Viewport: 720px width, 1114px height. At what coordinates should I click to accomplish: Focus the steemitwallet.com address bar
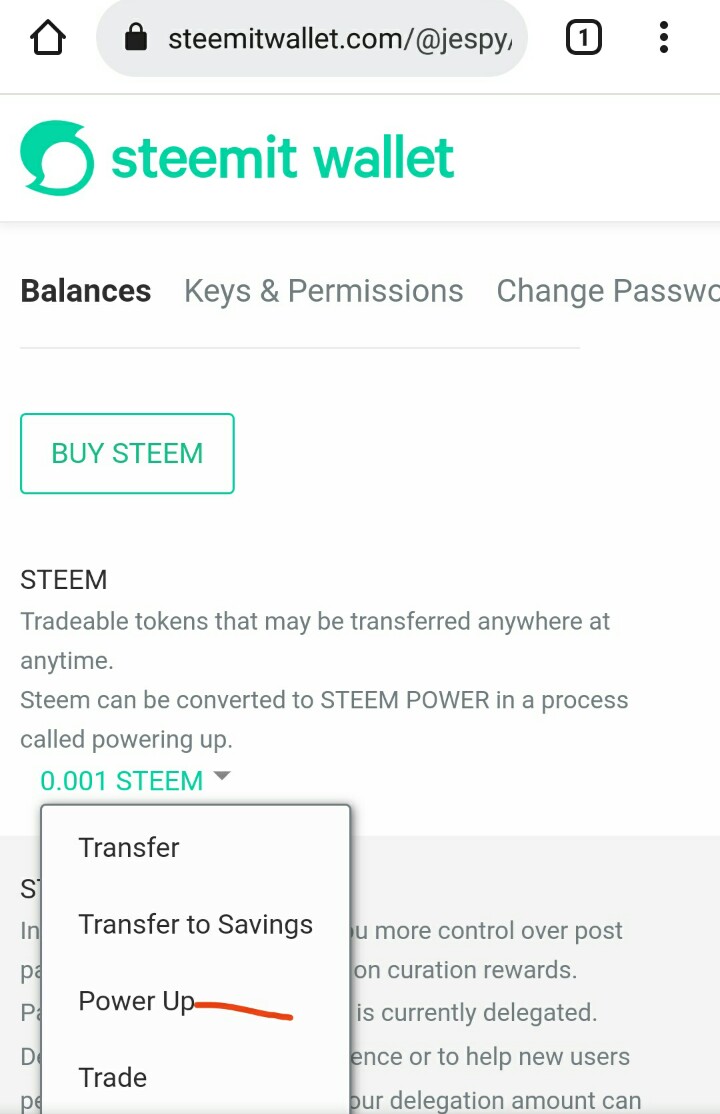point(338,39)
